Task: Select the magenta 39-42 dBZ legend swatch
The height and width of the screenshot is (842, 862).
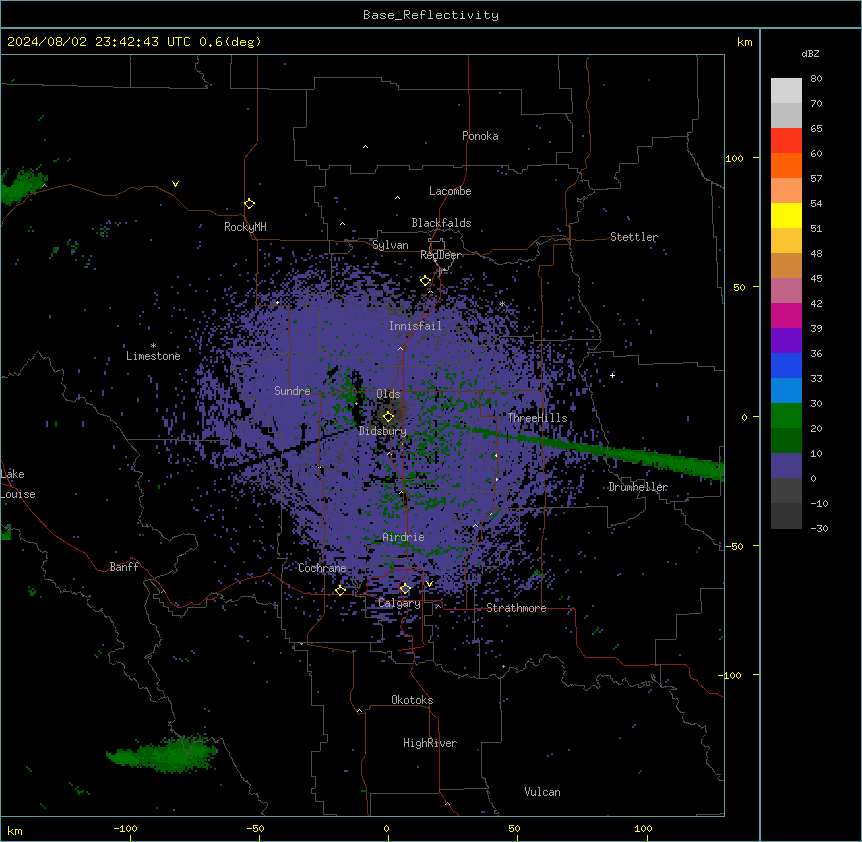Action: [786, 315]
